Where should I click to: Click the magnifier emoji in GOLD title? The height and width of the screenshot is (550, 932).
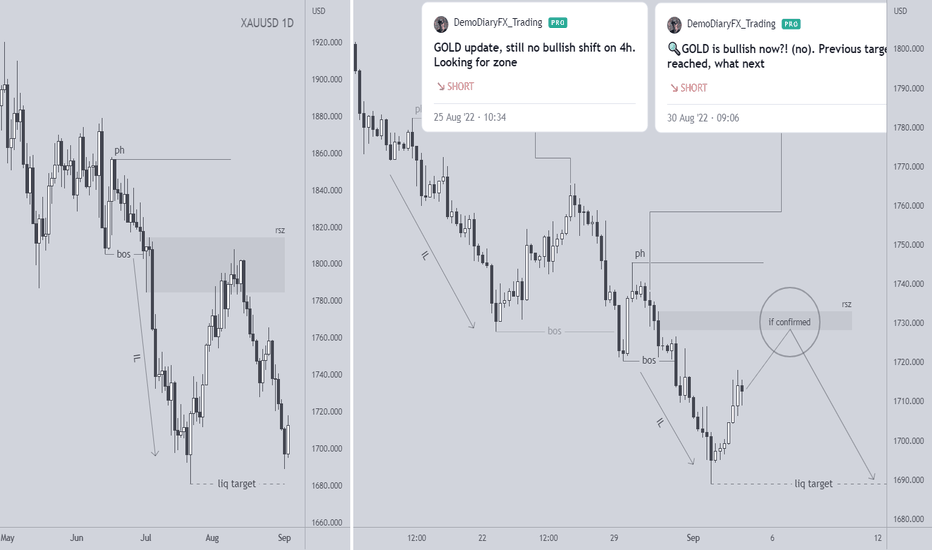(673, 48)
